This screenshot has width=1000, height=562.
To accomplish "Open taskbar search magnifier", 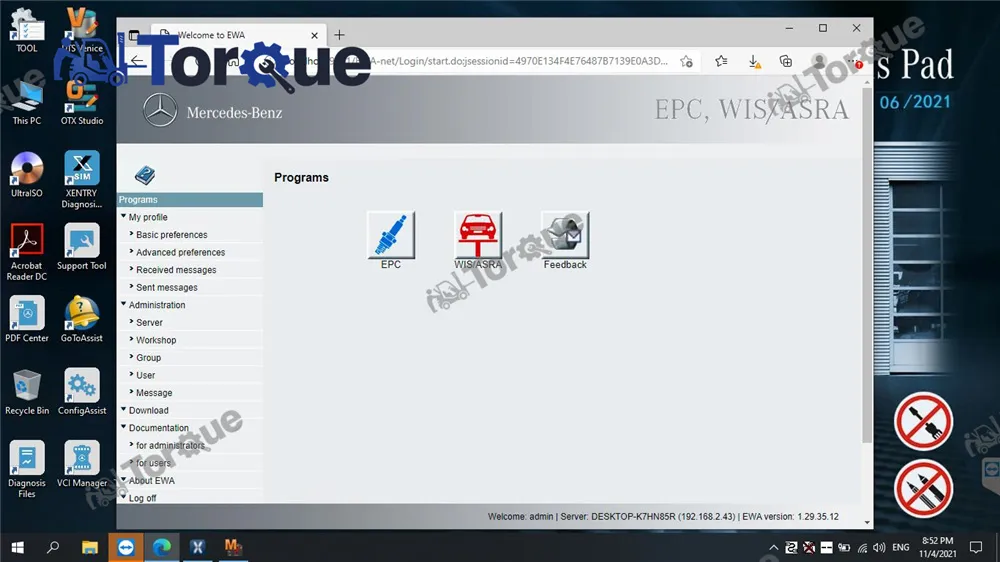I will (x=54, y=547).
